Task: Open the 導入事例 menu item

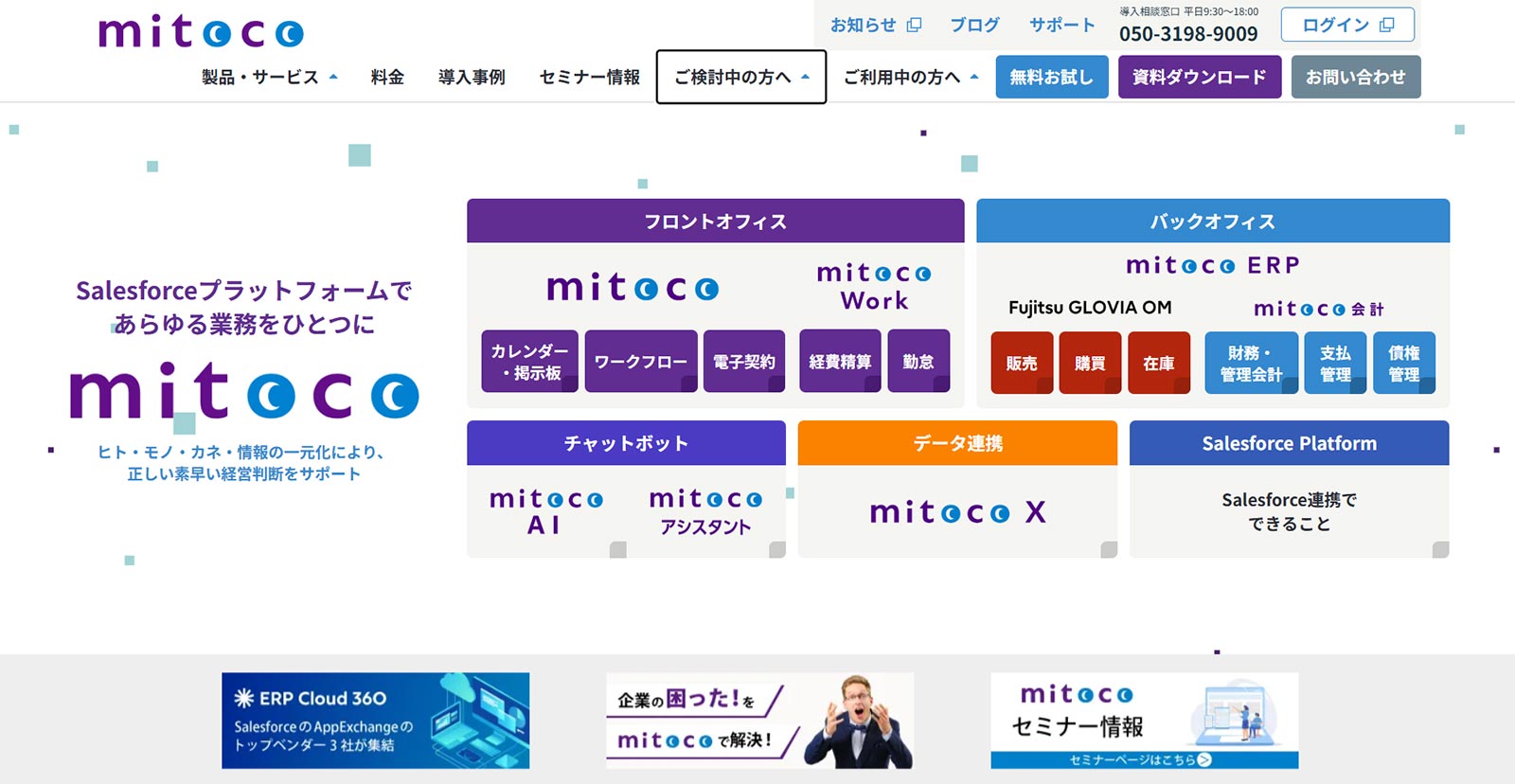Action: click(472, 77)
